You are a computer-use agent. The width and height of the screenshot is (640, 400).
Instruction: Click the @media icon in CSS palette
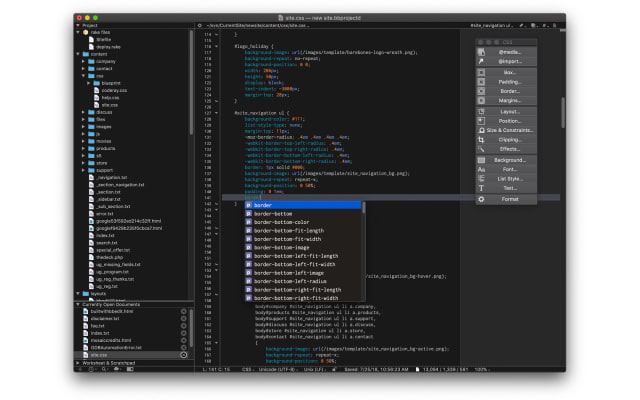click(x=482, y=51)
